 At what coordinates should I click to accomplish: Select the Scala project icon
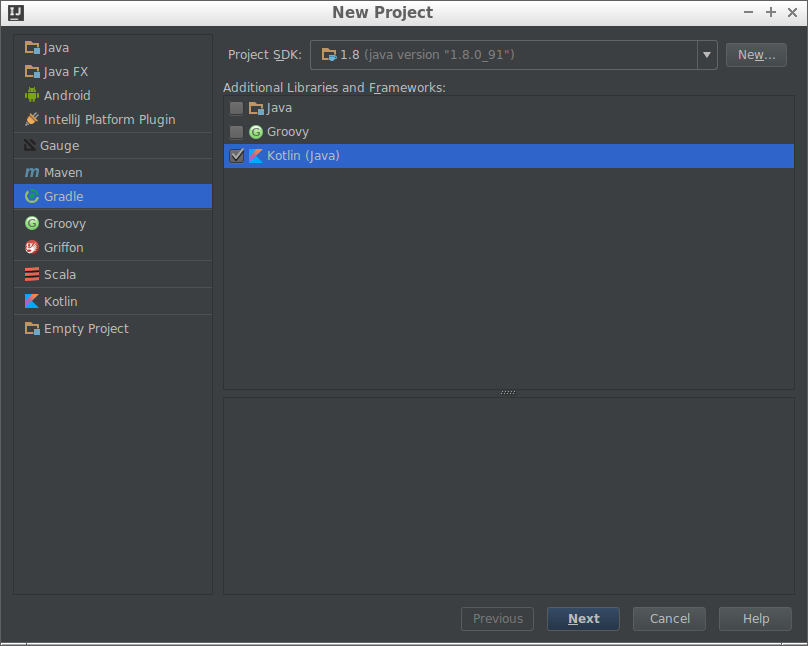point(32,275)
